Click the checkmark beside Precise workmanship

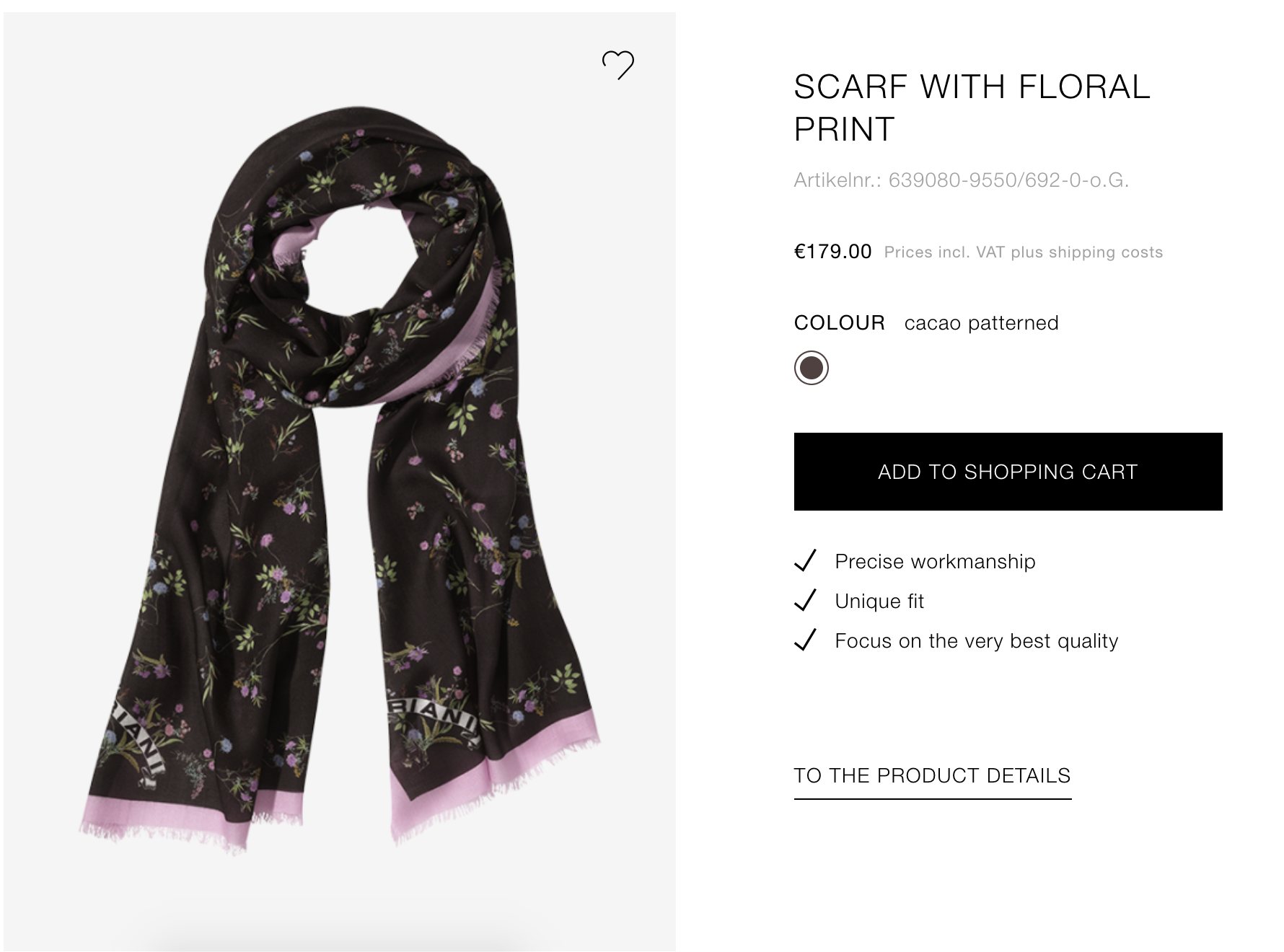click(805, 560)
